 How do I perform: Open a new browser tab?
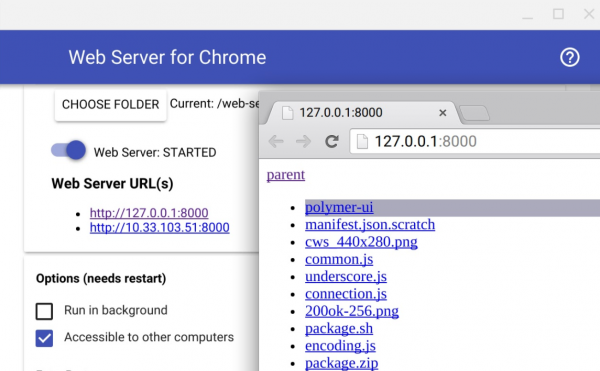click(x=474, y=113)
